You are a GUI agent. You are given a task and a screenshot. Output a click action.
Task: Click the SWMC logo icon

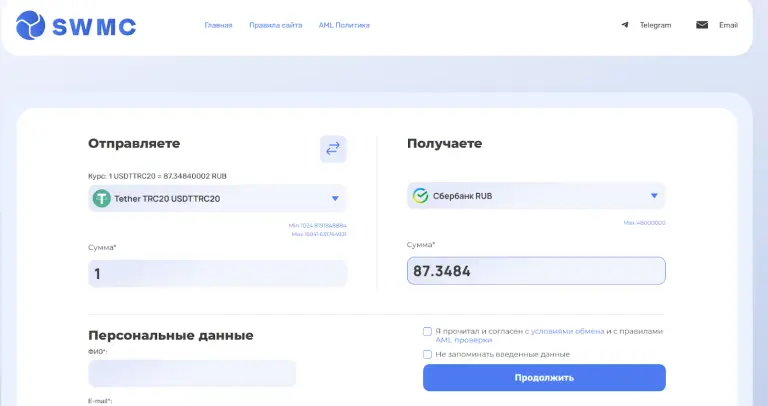pos(30,25)
